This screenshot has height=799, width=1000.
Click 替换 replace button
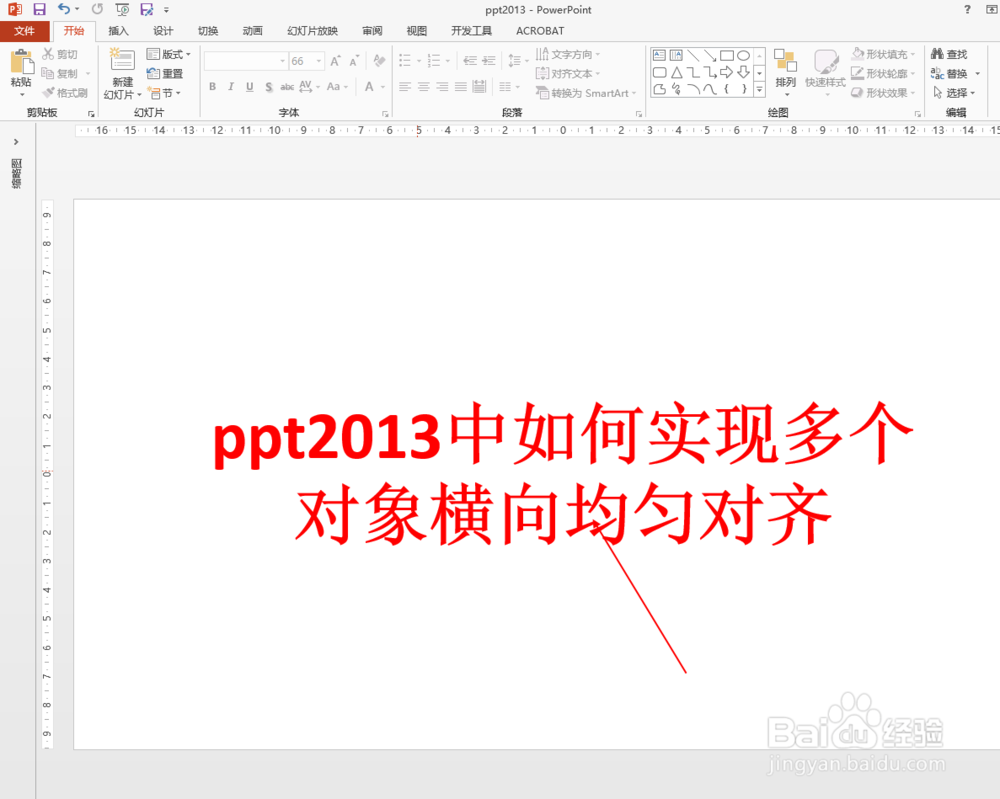pos(949,74)
